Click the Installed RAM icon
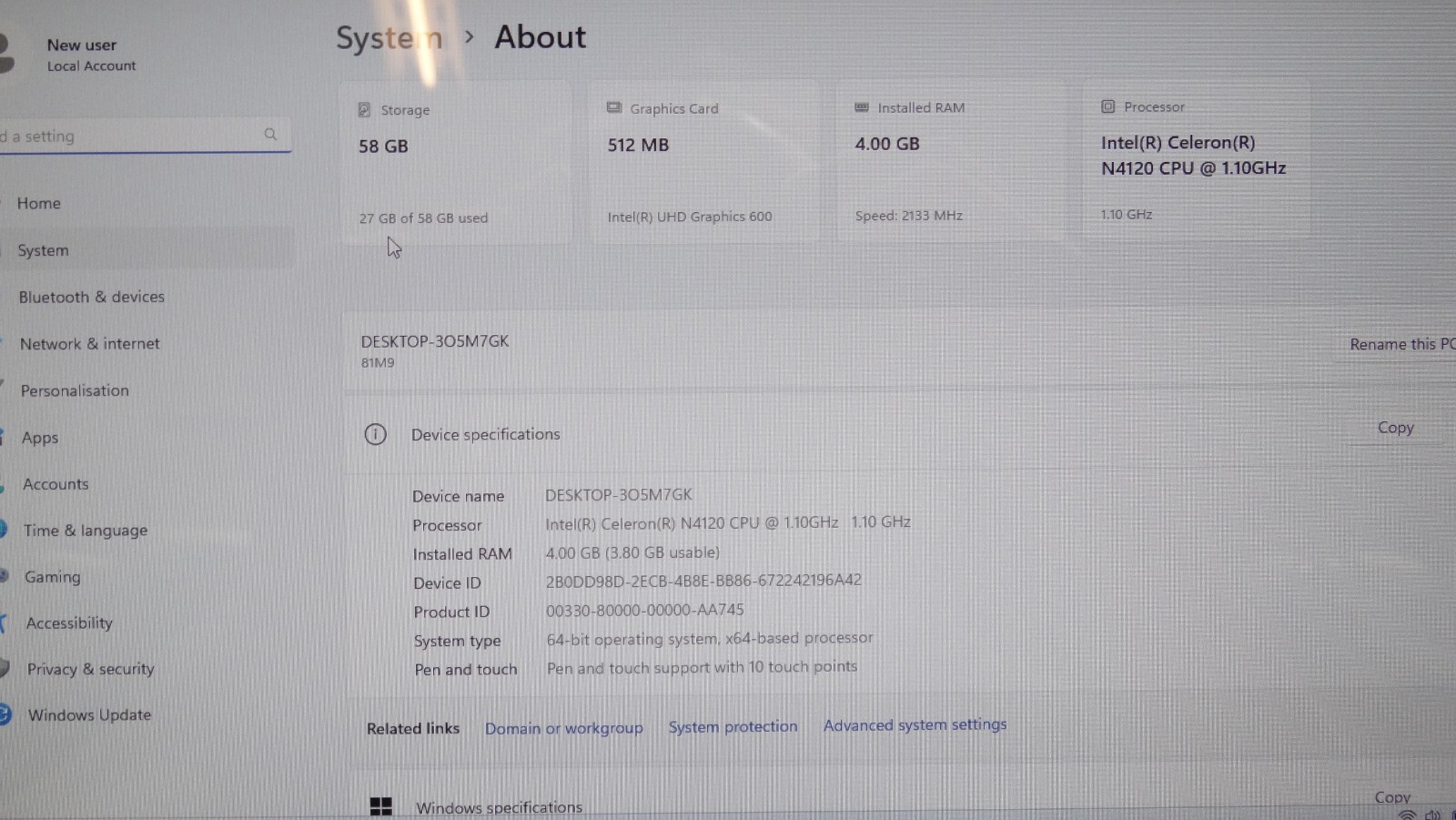 (x=862, y=106)
